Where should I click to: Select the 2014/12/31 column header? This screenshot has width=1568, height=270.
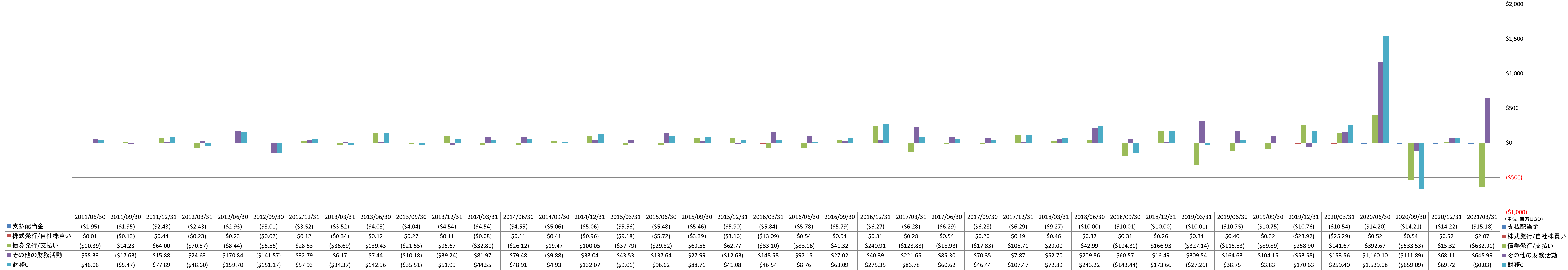click(590, 217)
